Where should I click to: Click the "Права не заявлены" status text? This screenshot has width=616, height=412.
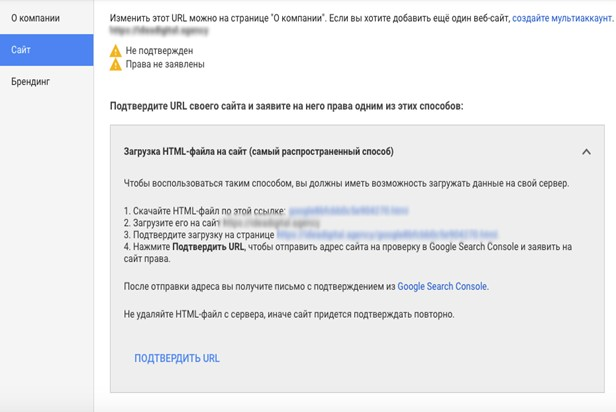click(166, 64)
